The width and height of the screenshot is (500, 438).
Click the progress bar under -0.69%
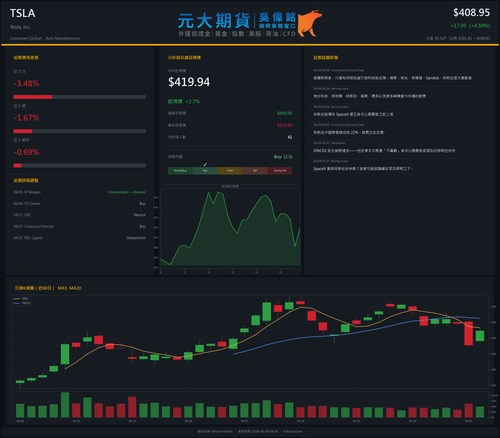click(80, 166)
